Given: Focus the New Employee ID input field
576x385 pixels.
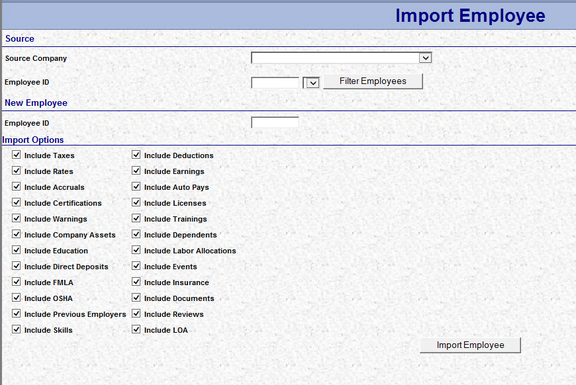Looking at the screenshot, I should tap(275, 123).
